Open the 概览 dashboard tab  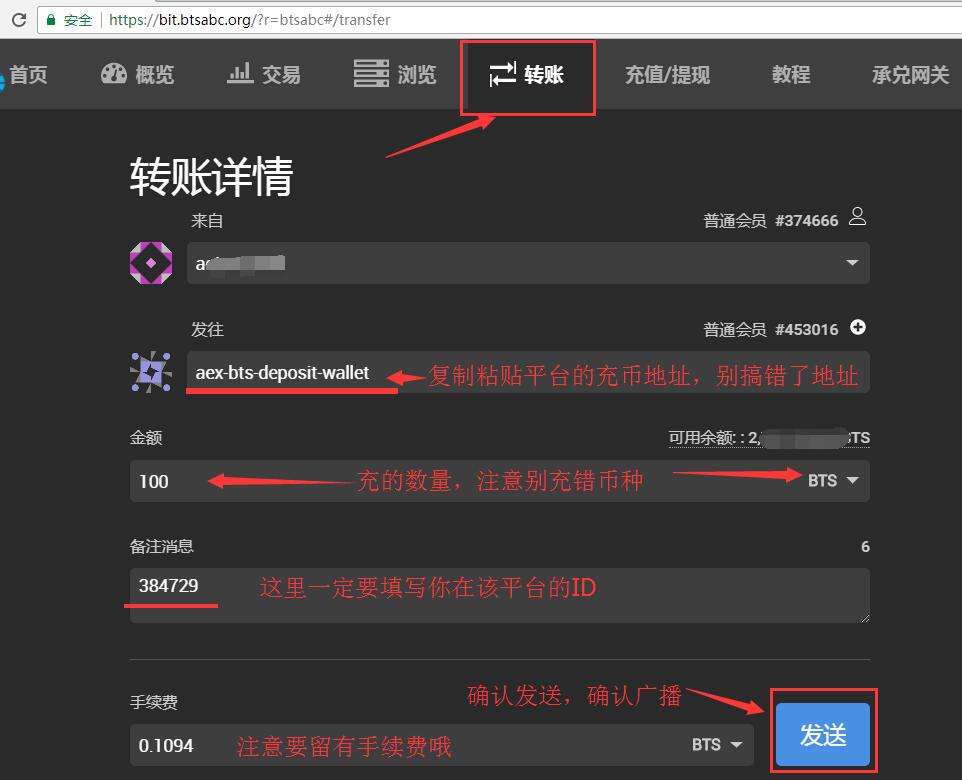(x=138, y=74)
